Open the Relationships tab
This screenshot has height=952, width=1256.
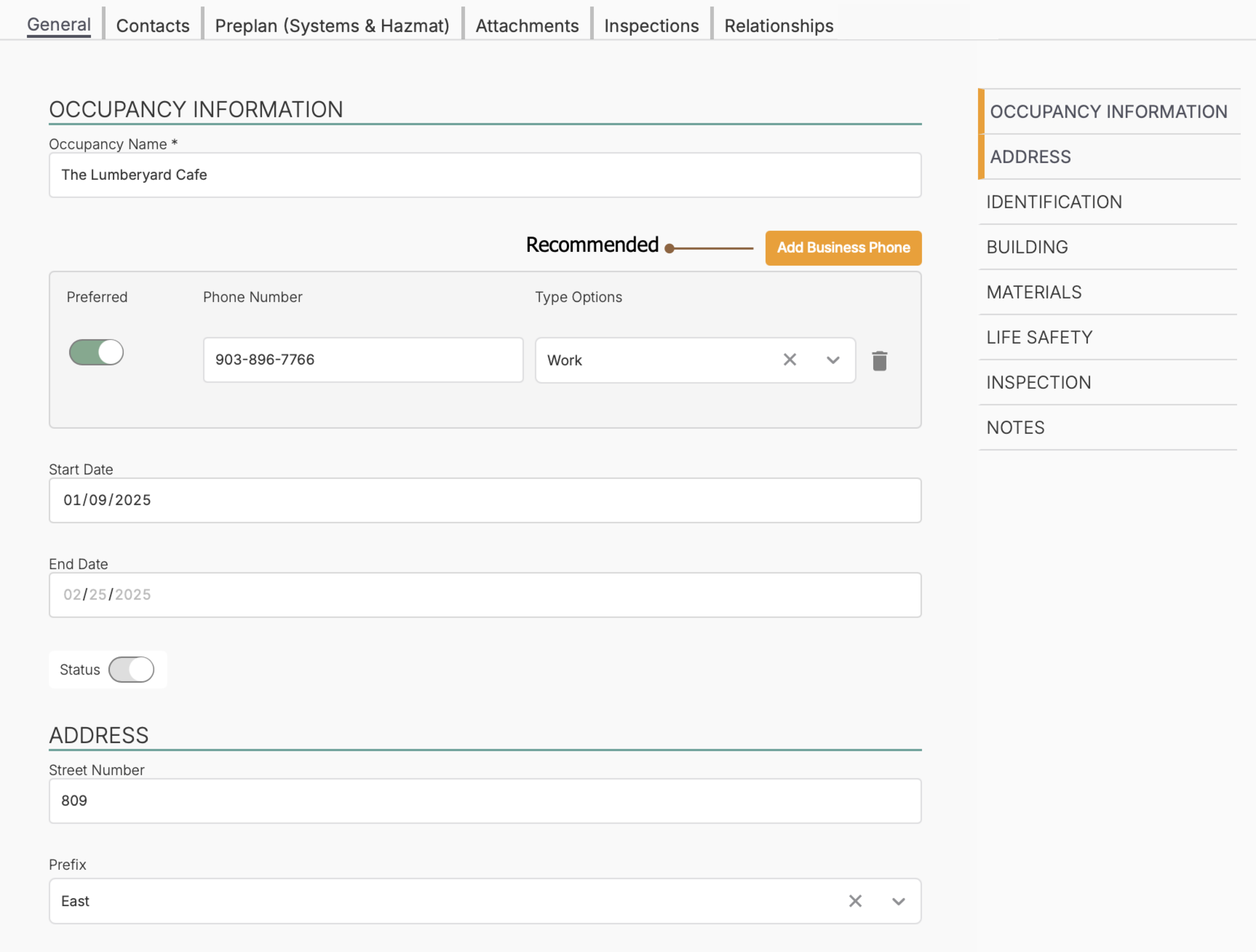(779, 25)
